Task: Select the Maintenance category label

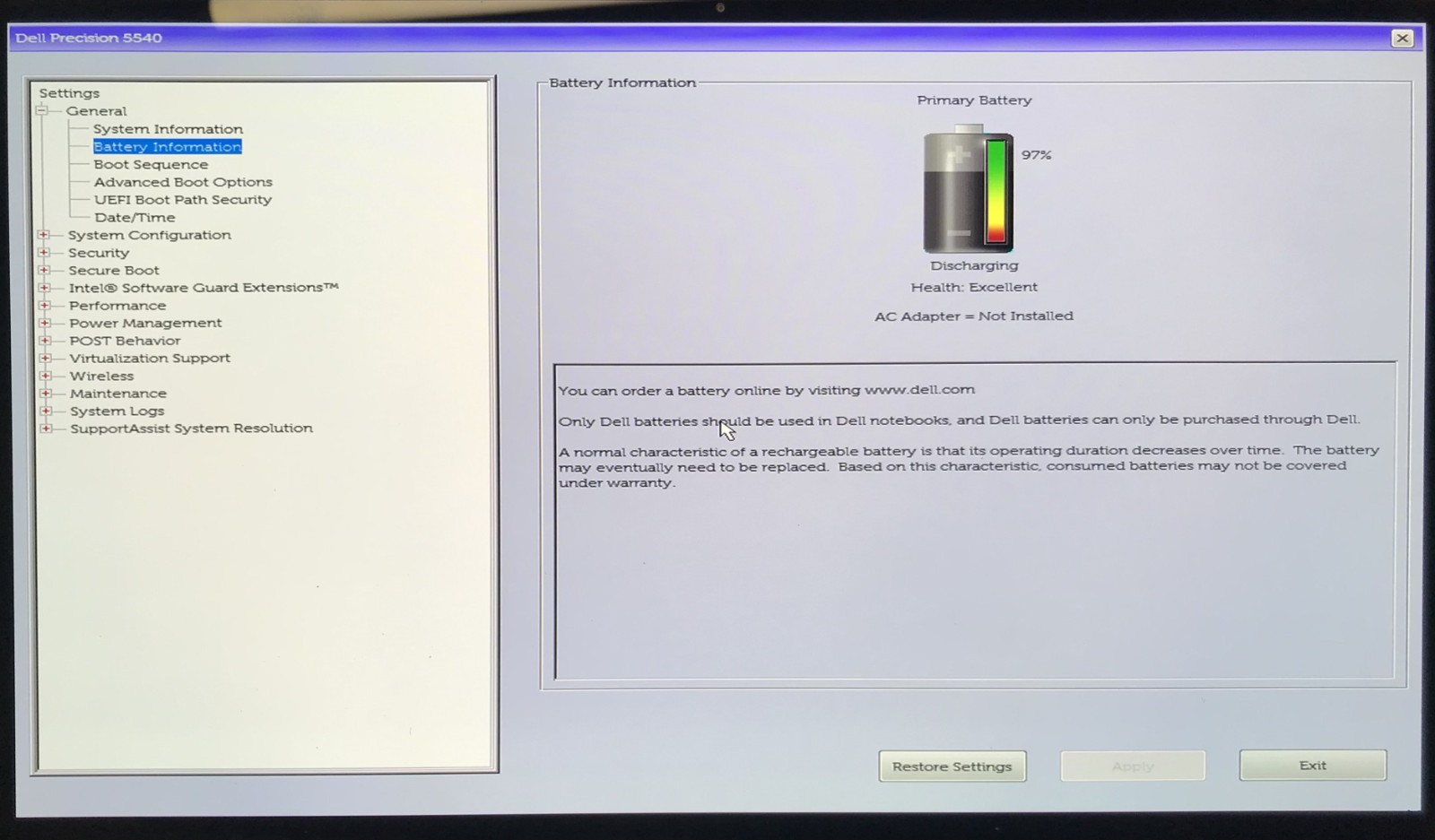Action: point(117,394)
